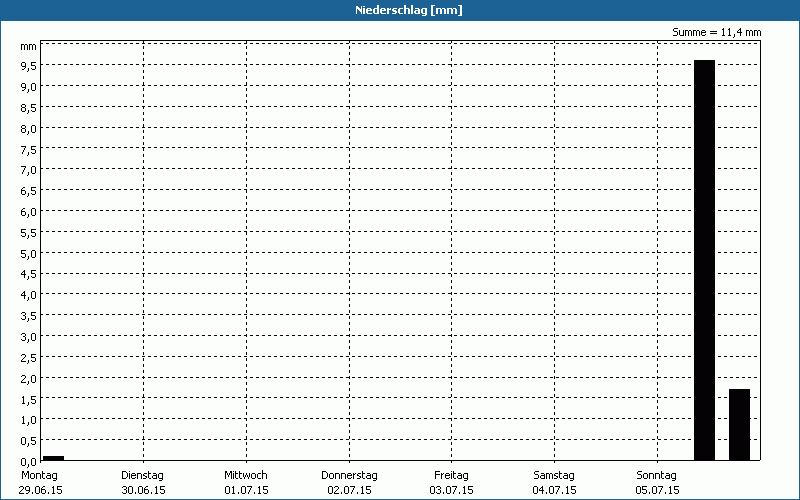Click the '5,5' y-axis value
The height and width of the screenshot is (500, 800).
click(29, 233)
